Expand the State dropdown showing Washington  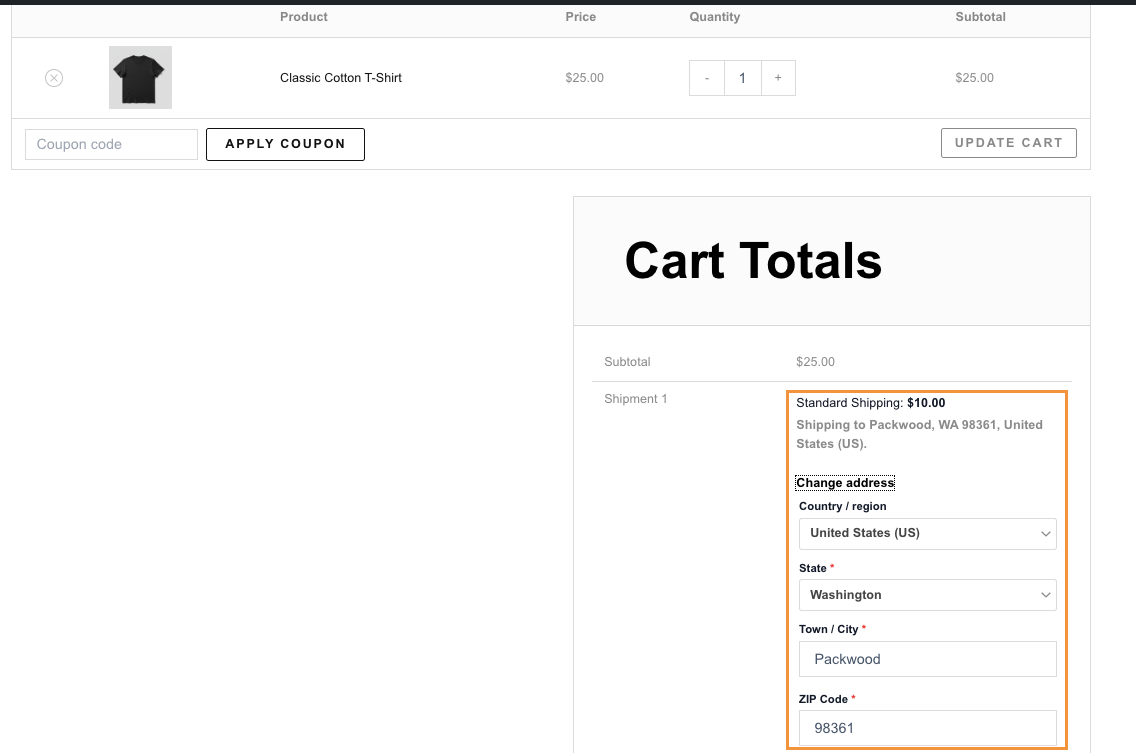coord(927,595)
